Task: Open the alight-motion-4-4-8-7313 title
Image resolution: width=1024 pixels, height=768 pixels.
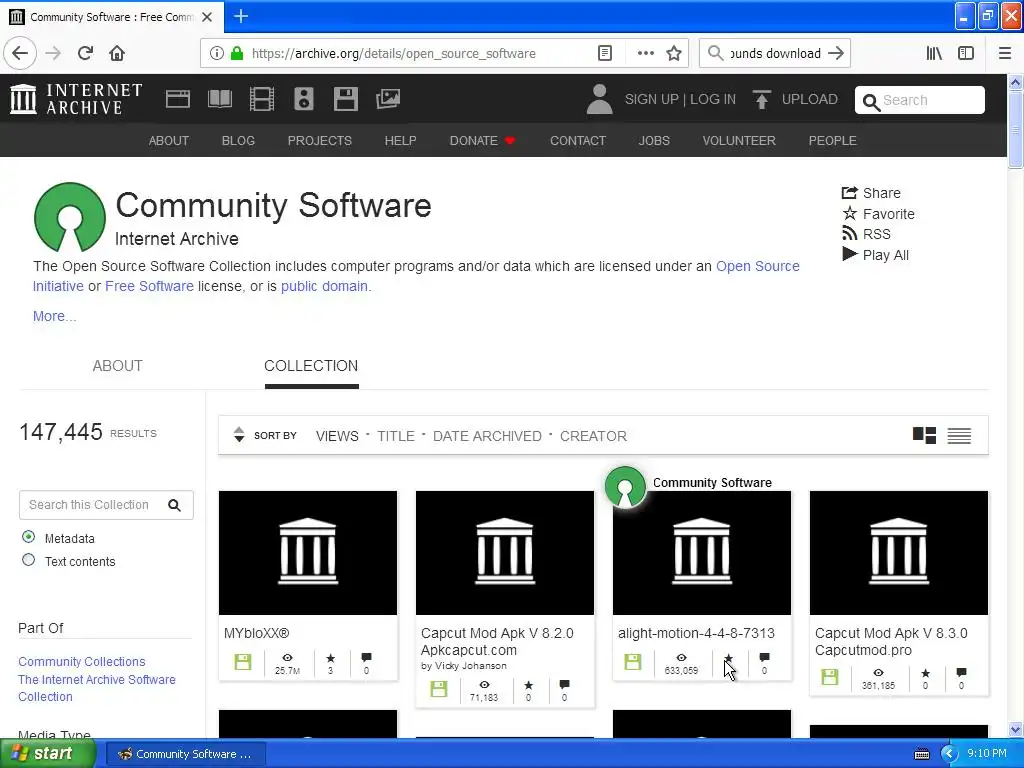Action: pyautogui.click(x=696, y=633)
